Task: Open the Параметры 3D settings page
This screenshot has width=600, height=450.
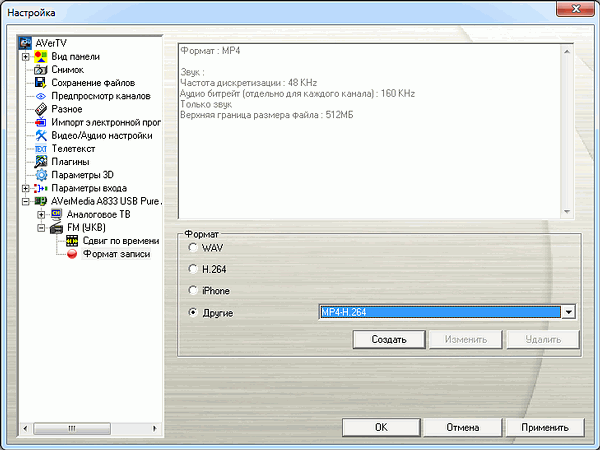Action: click(82, 175)
